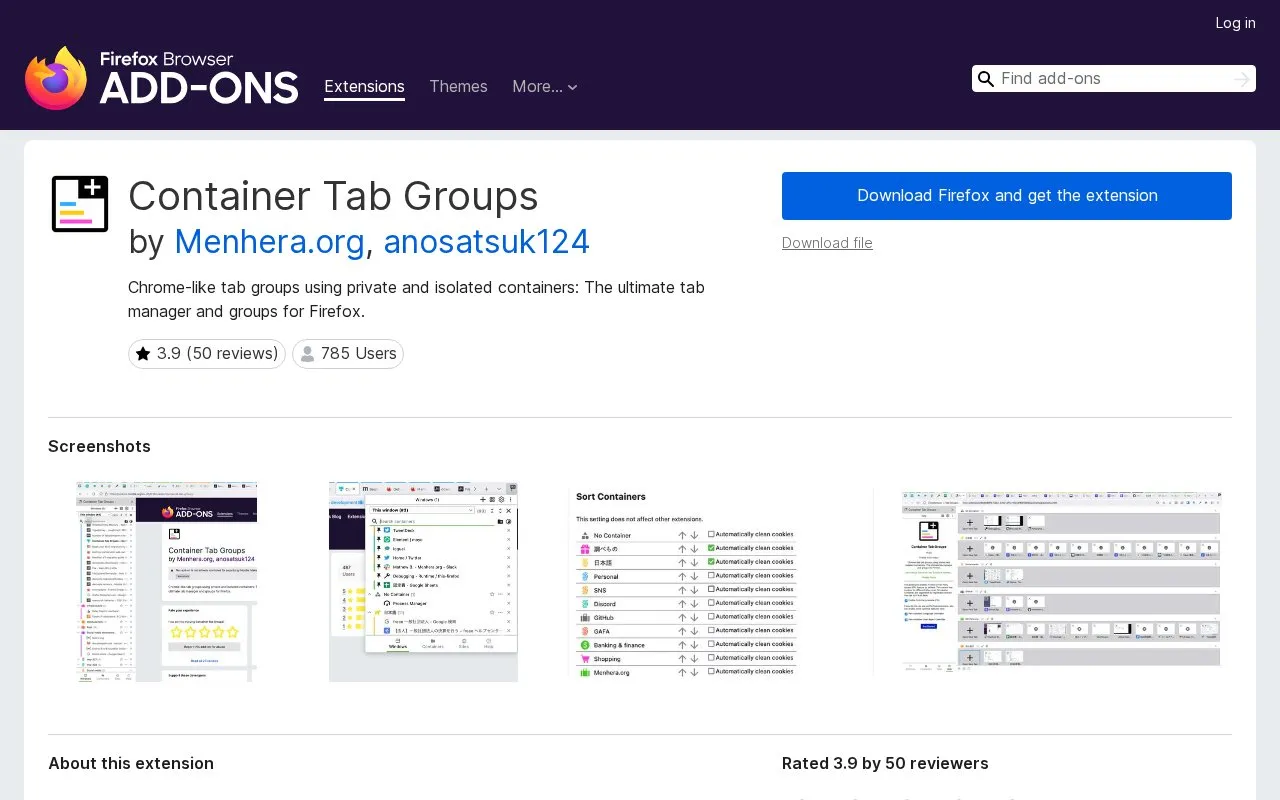
Task: Click the magnifying glass search icon
Action: click(986, 79)
